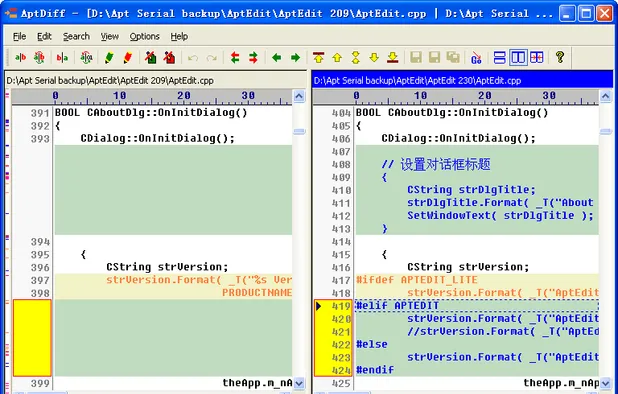Viewport: 618px width, 394px height.
Task: Click right pane scrollbar up arrow
Action: point(605,96)
